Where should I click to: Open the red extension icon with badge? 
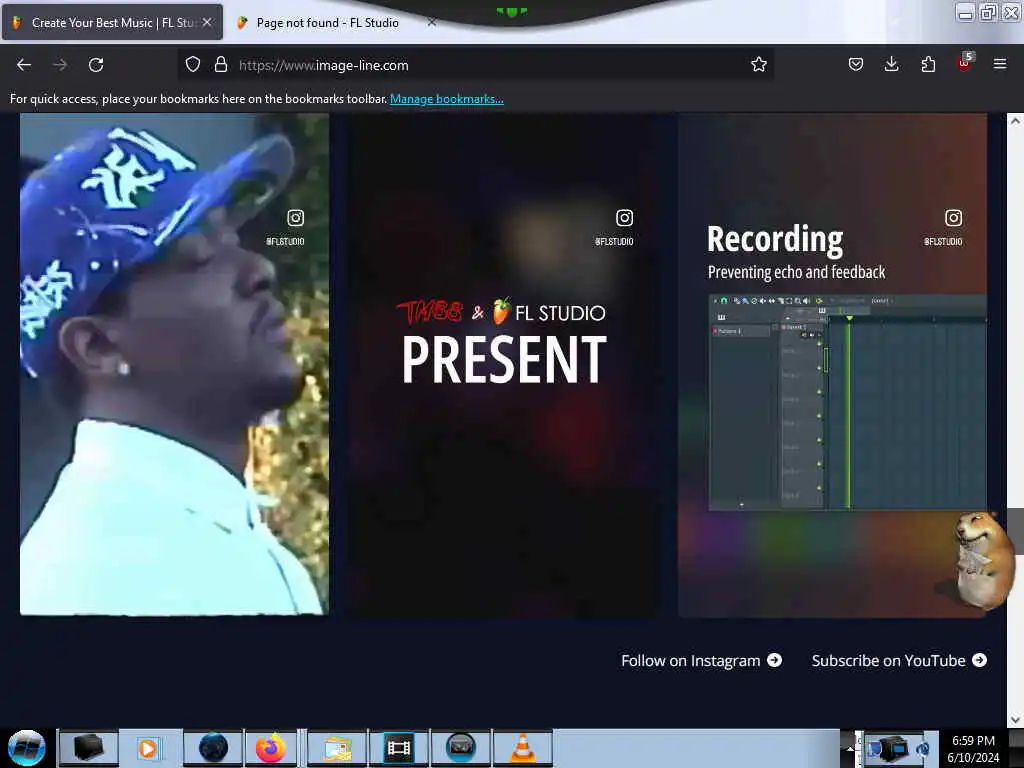pos(965,63)
